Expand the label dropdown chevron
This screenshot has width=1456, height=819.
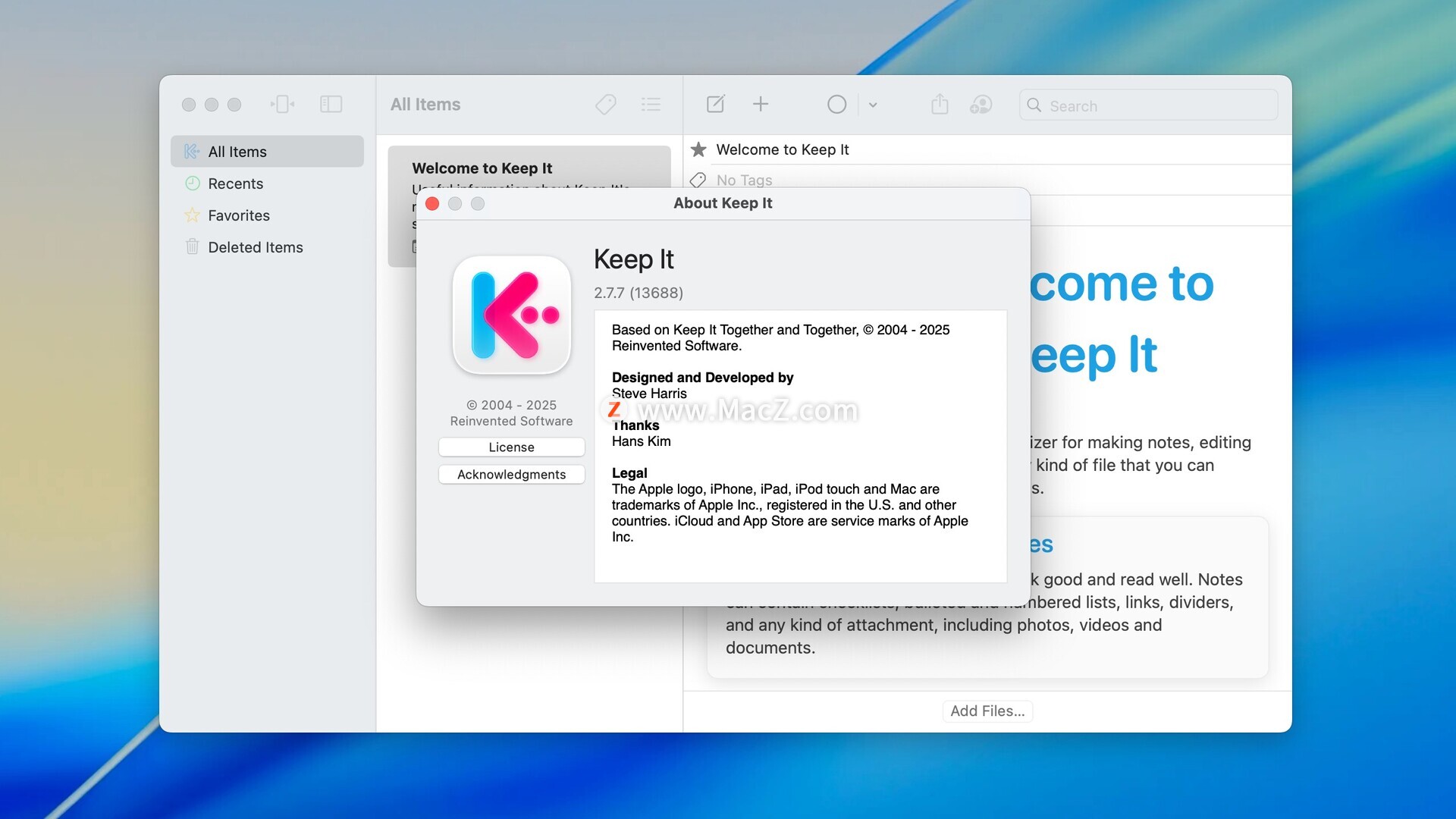pyautogui.click(x=873, y=105)
